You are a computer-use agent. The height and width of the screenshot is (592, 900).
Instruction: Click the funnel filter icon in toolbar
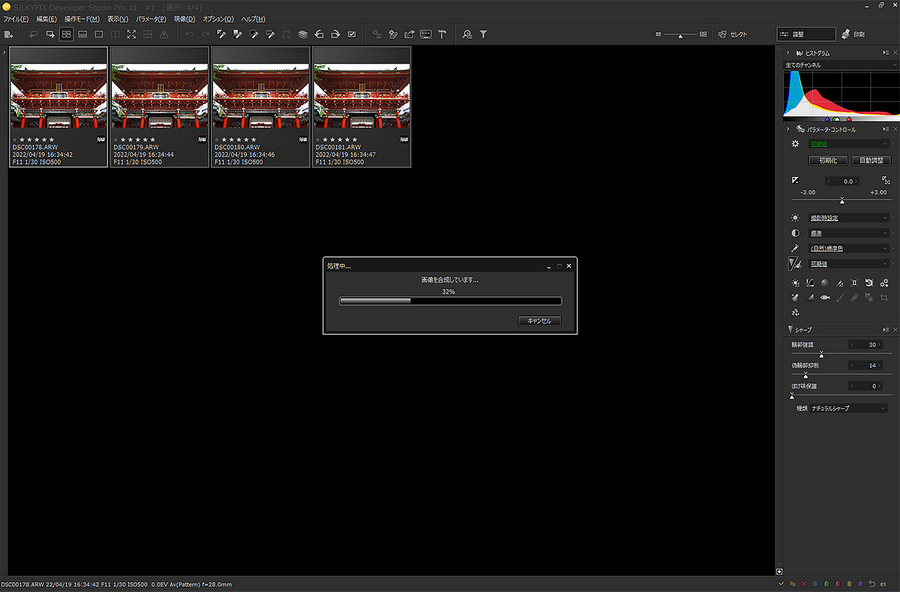(483, 34)
